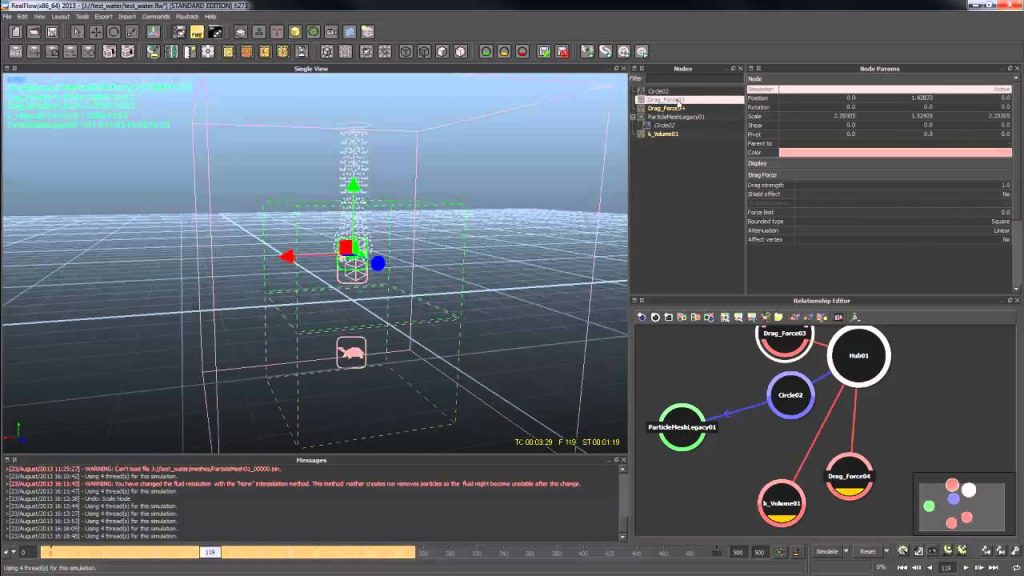Select the Circle02 entry at top of Nodes list

(x=658, y=91)
